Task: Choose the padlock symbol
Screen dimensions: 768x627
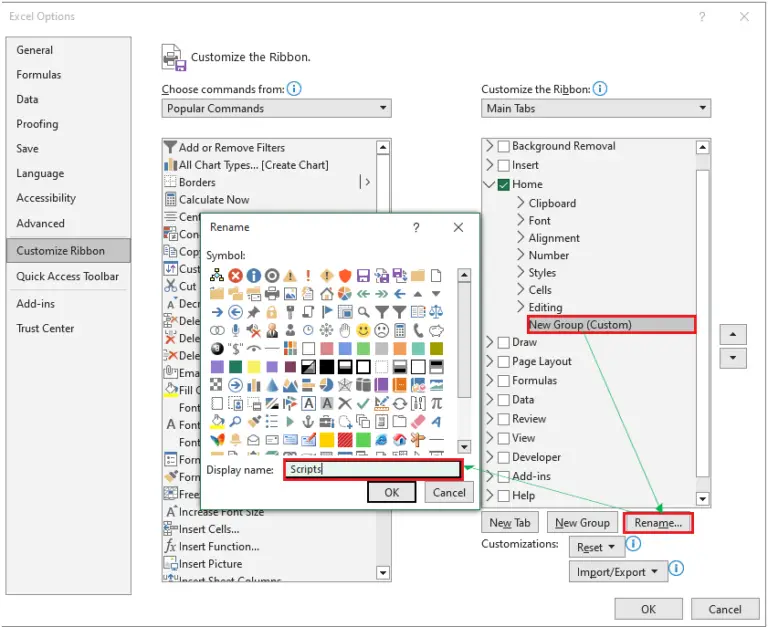Action: pyautogui.click(x=271, y=312)
